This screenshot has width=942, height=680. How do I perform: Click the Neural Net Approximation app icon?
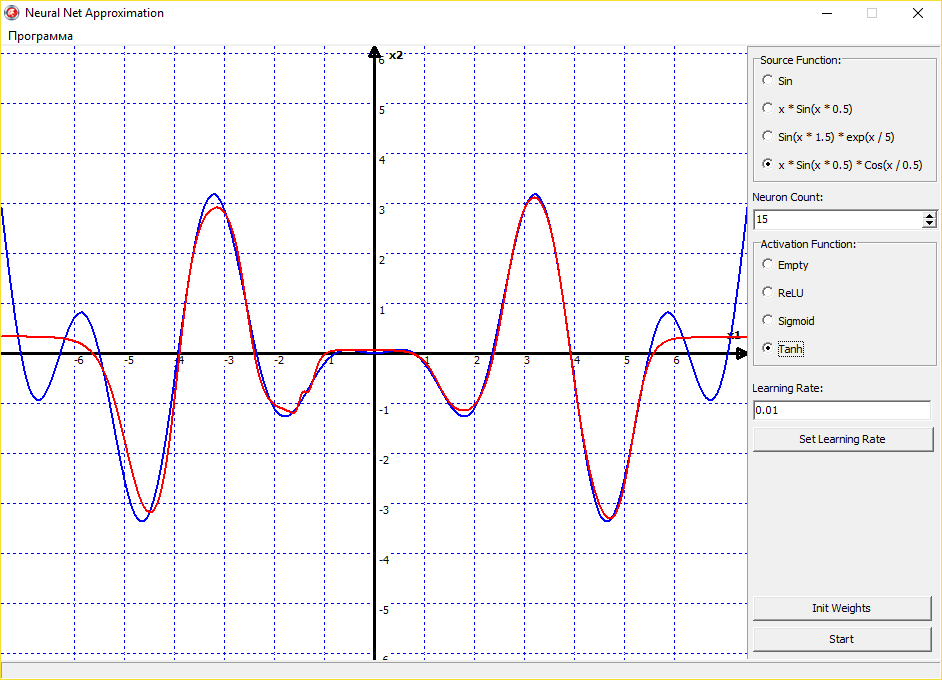point(11,13)
